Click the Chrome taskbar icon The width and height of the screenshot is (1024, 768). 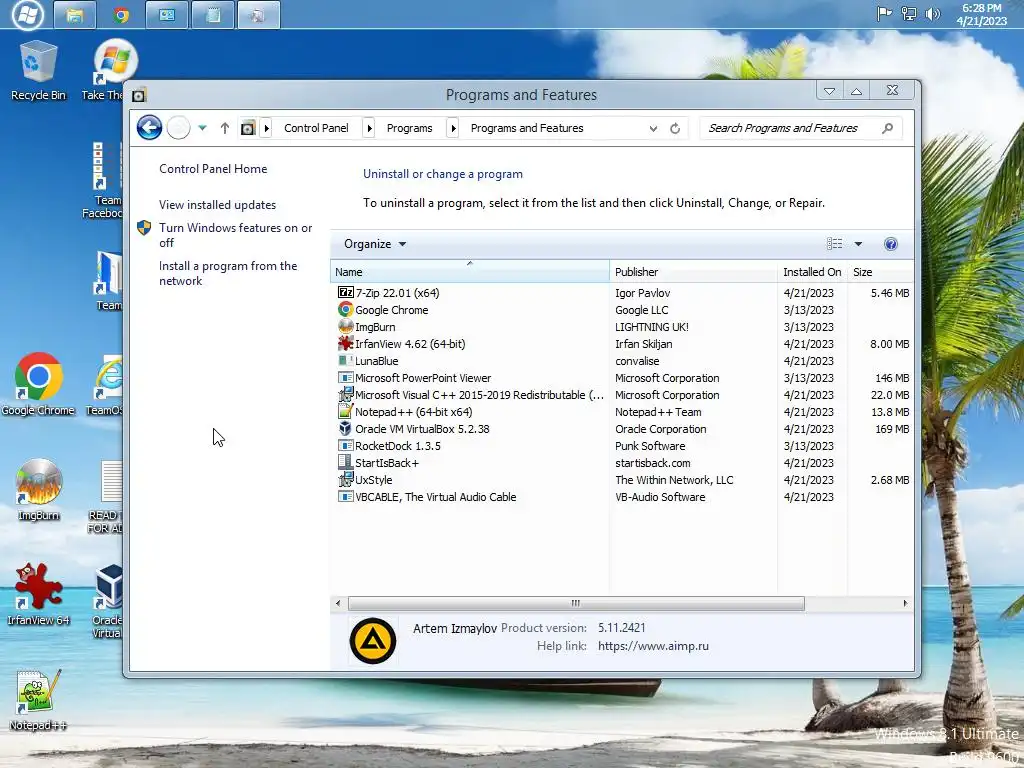[x=121, y=15]
